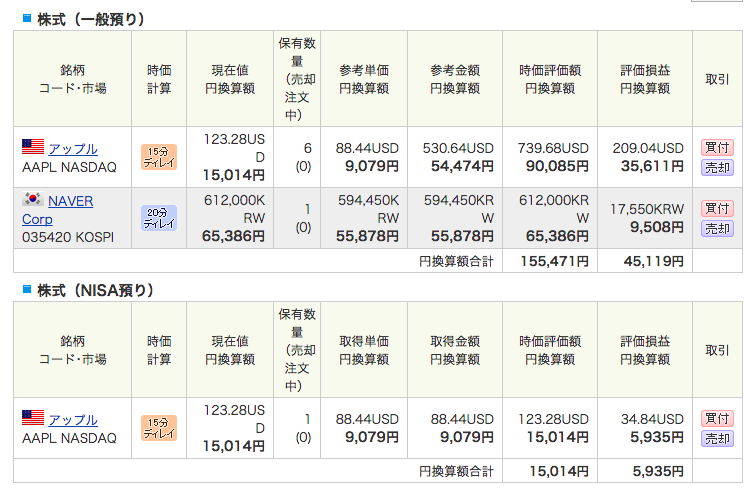Click 54,474円 reference amount cell
This screenshot has width=755, height=501.
462,166
